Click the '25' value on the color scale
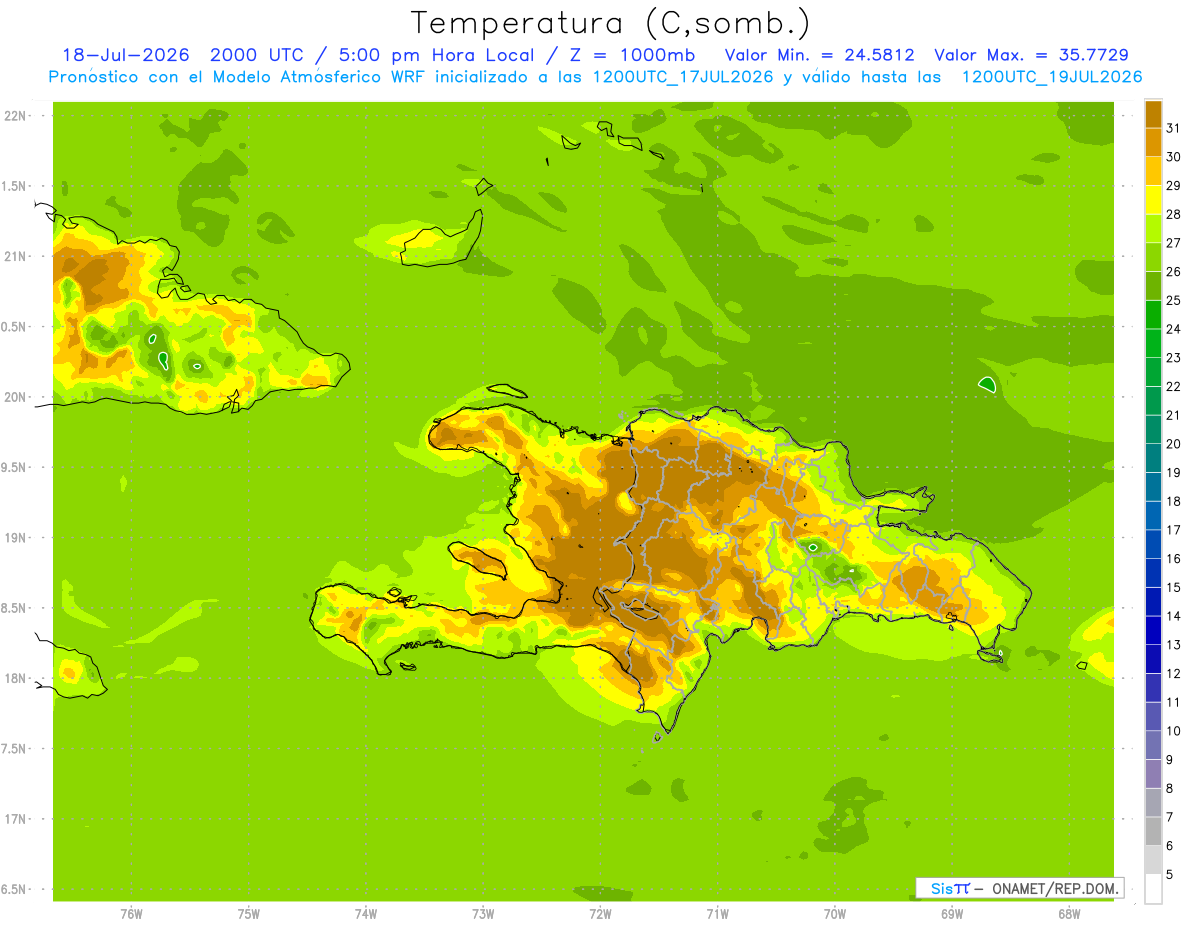1200x927 pixels. (1173, 300)
